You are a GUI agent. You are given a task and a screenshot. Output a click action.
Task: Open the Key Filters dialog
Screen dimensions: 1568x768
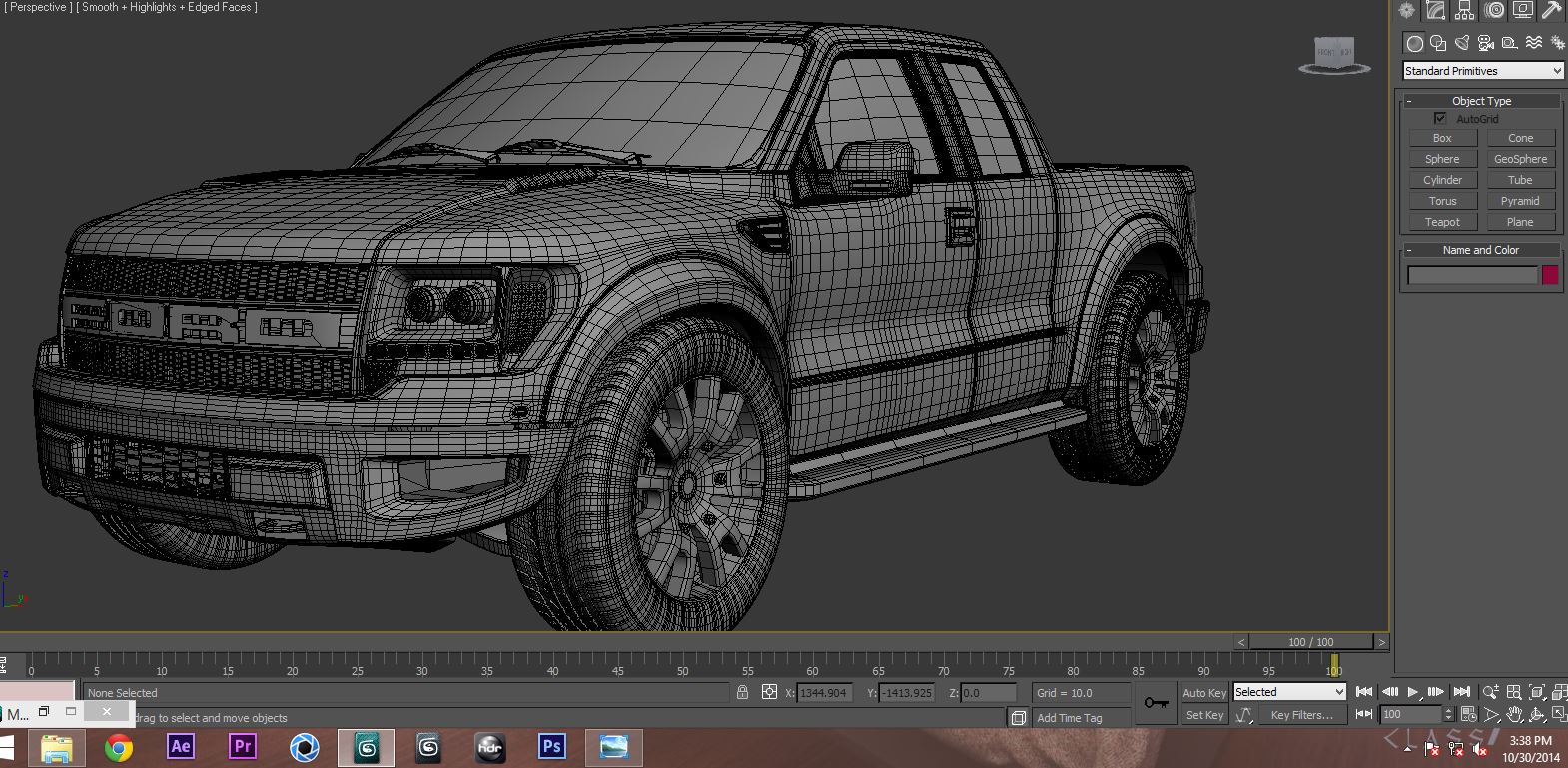click(x=1301, y=715)
